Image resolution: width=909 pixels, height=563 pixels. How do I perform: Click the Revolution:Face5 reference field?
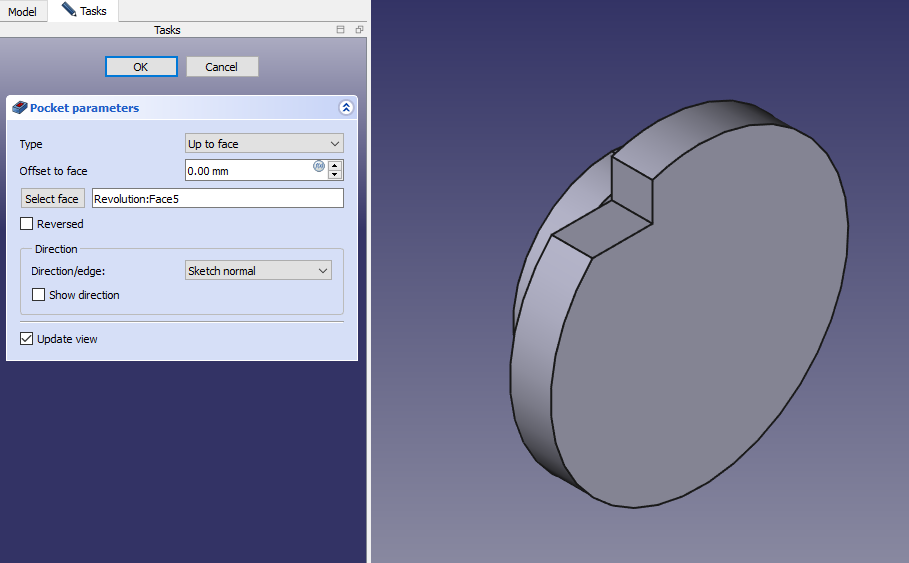(x=217, y=199)
